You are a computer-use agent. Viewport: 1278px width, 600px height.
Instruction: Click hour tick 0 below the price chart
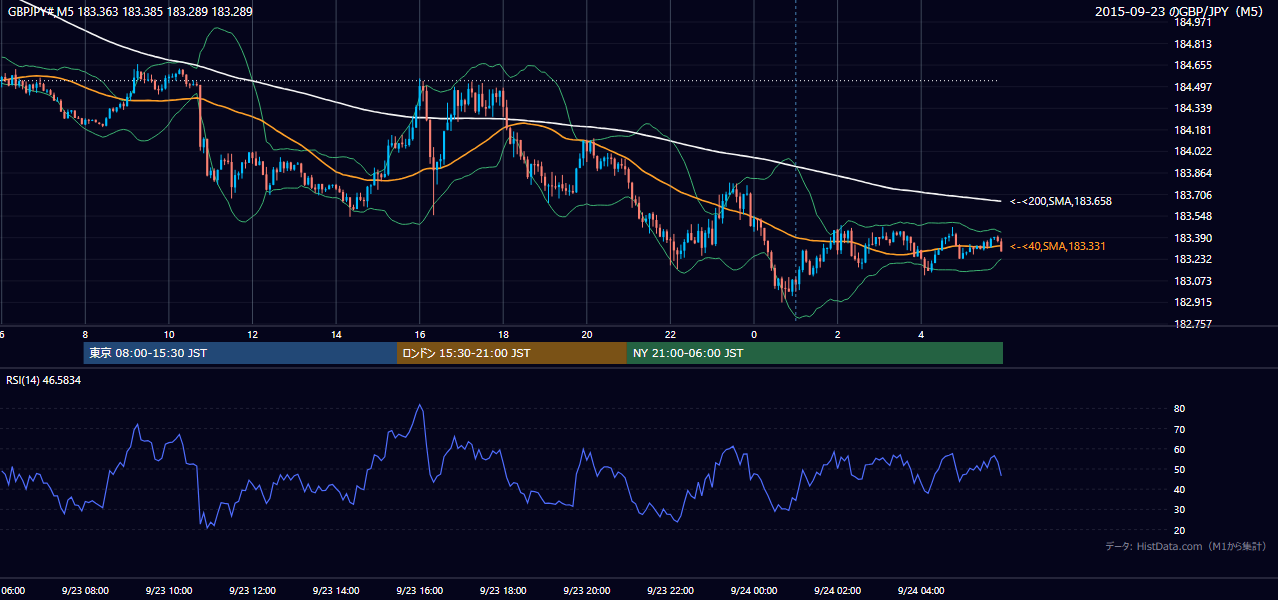coord(754,335)
